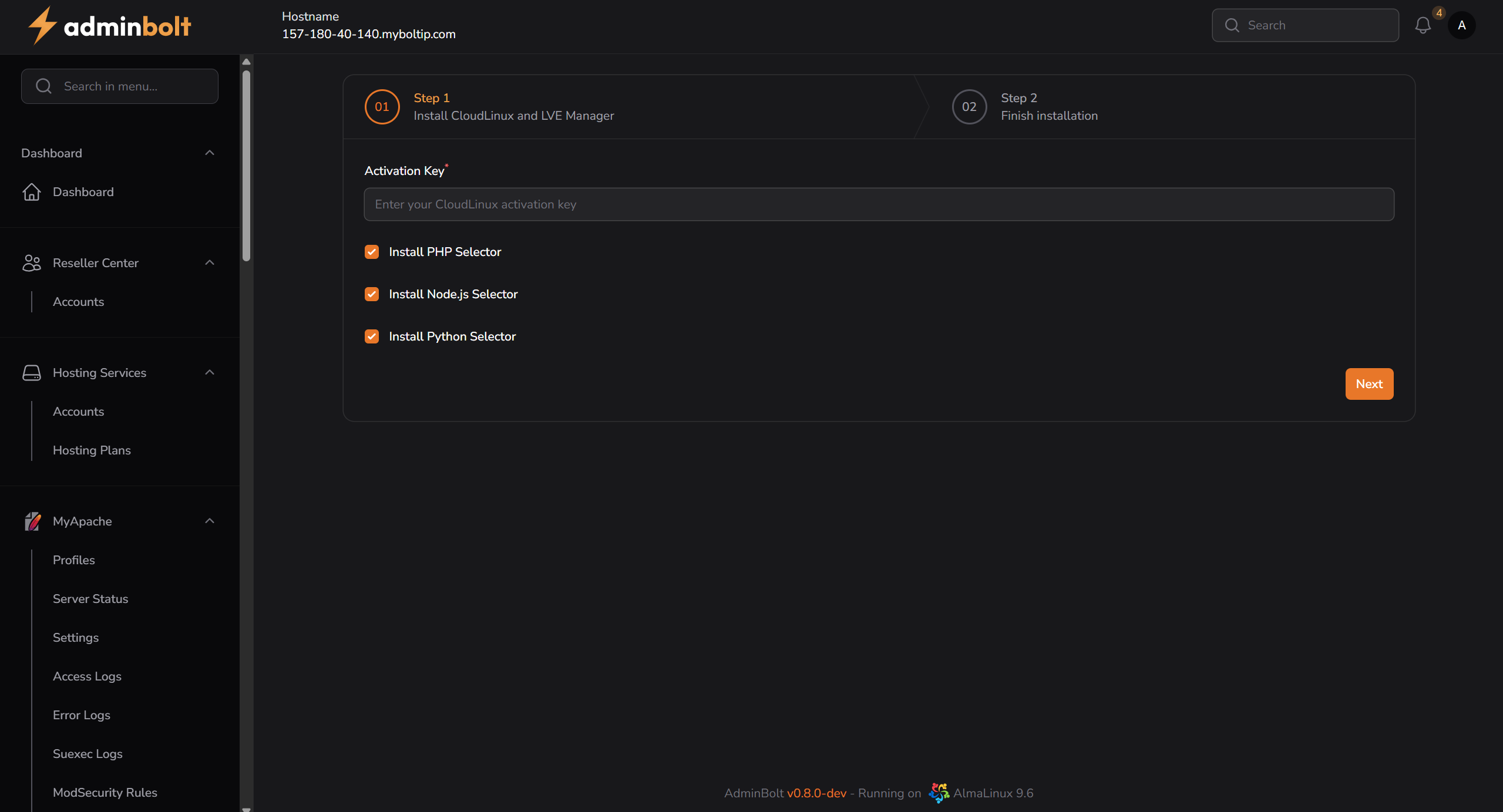
Task: Open the notifications bell
Action: click(x=1423, y=25)
